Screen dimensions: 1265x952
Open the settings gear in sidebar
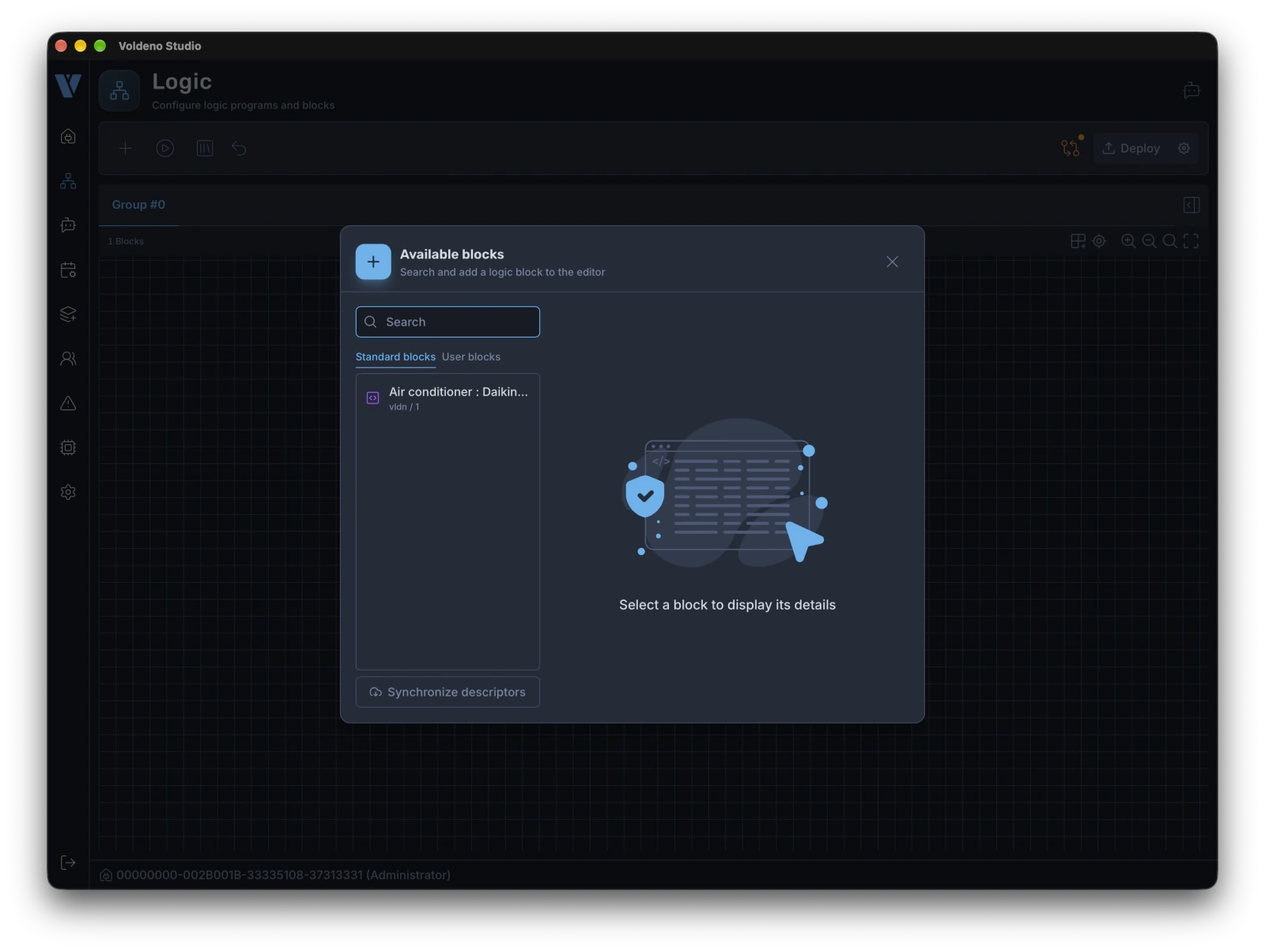[68, 492]
